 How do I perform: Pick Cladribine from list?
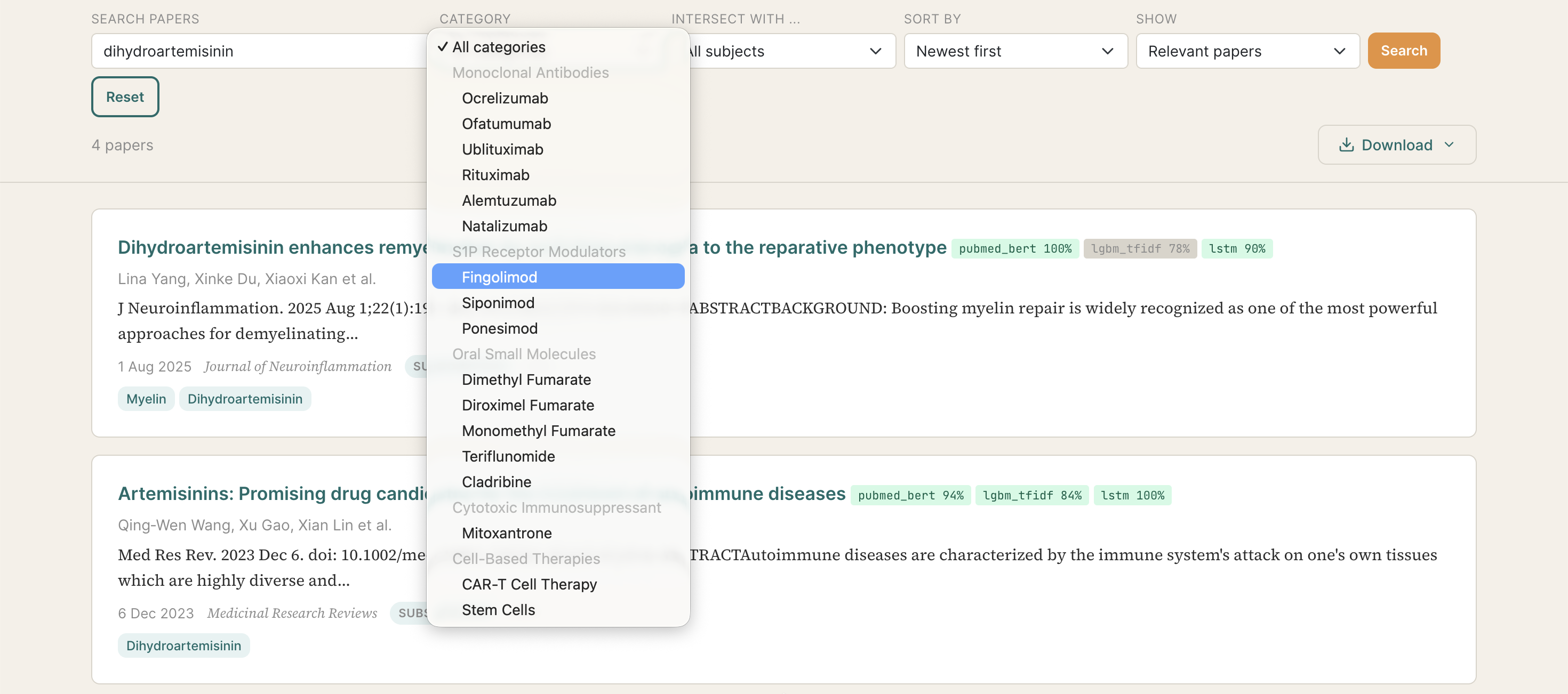point(558,481)
